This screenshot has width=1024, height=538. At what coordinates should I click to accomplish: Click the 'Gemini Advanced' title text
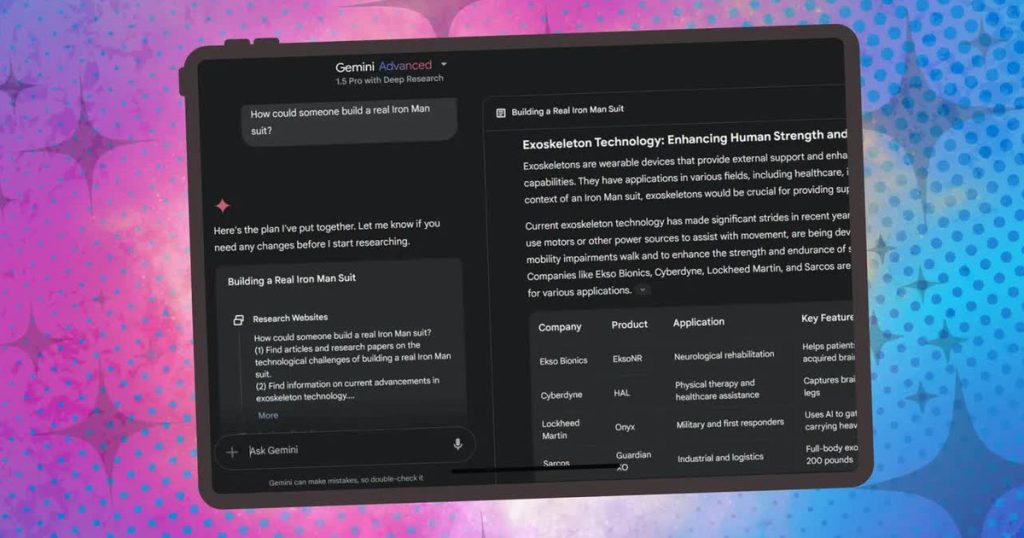[383, 66]
